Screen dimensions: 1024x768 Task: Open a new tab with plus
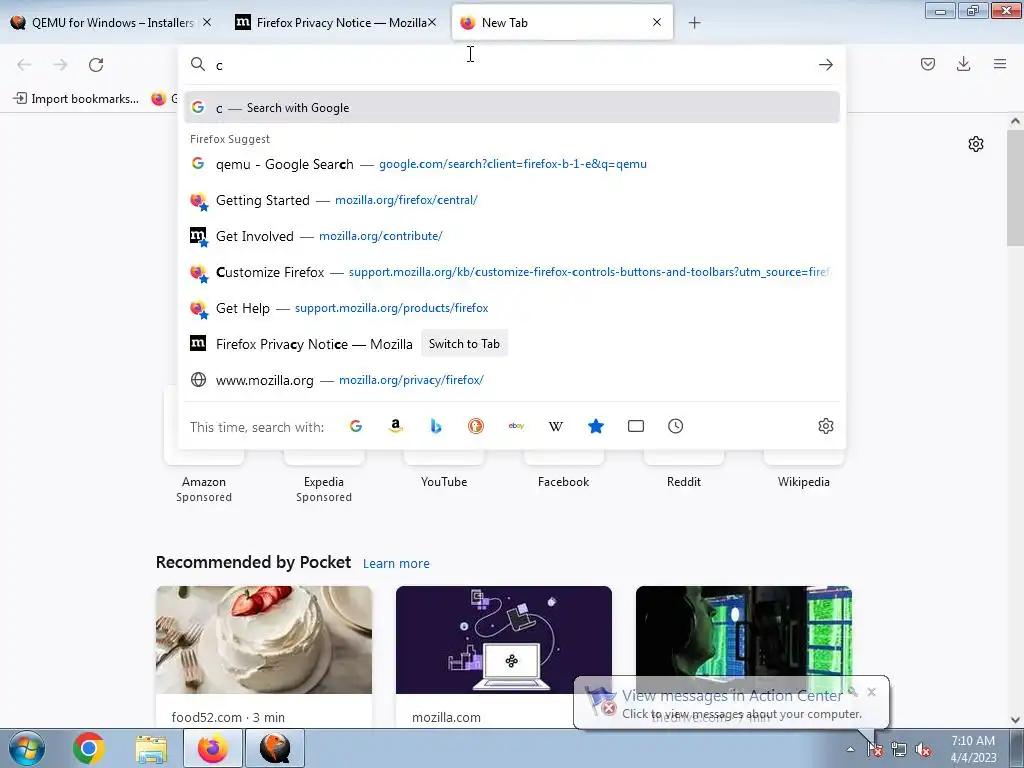click(694, 23)
